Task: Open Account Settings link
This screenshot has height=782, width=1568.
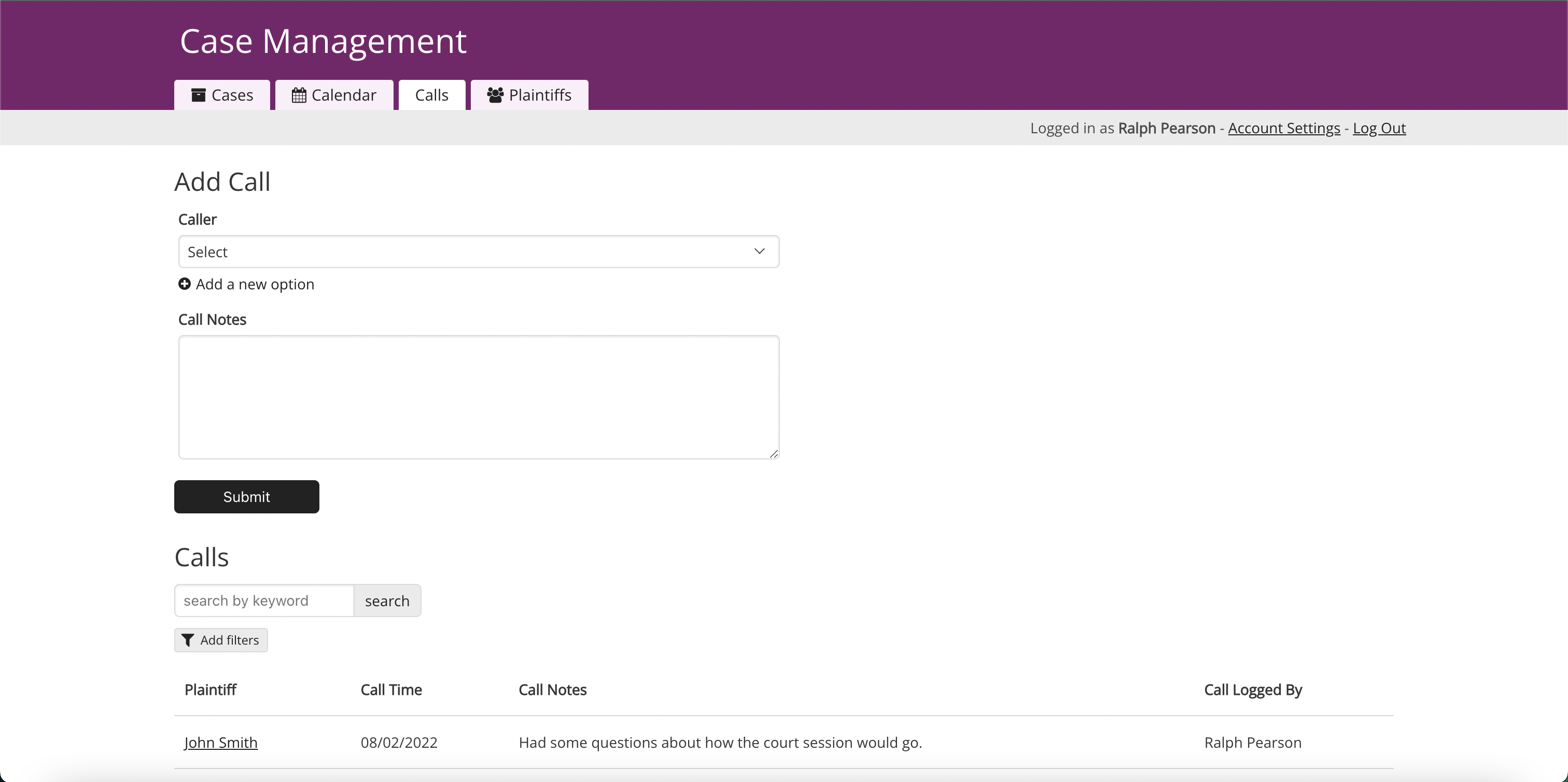Action: [x=1284, y=128]
